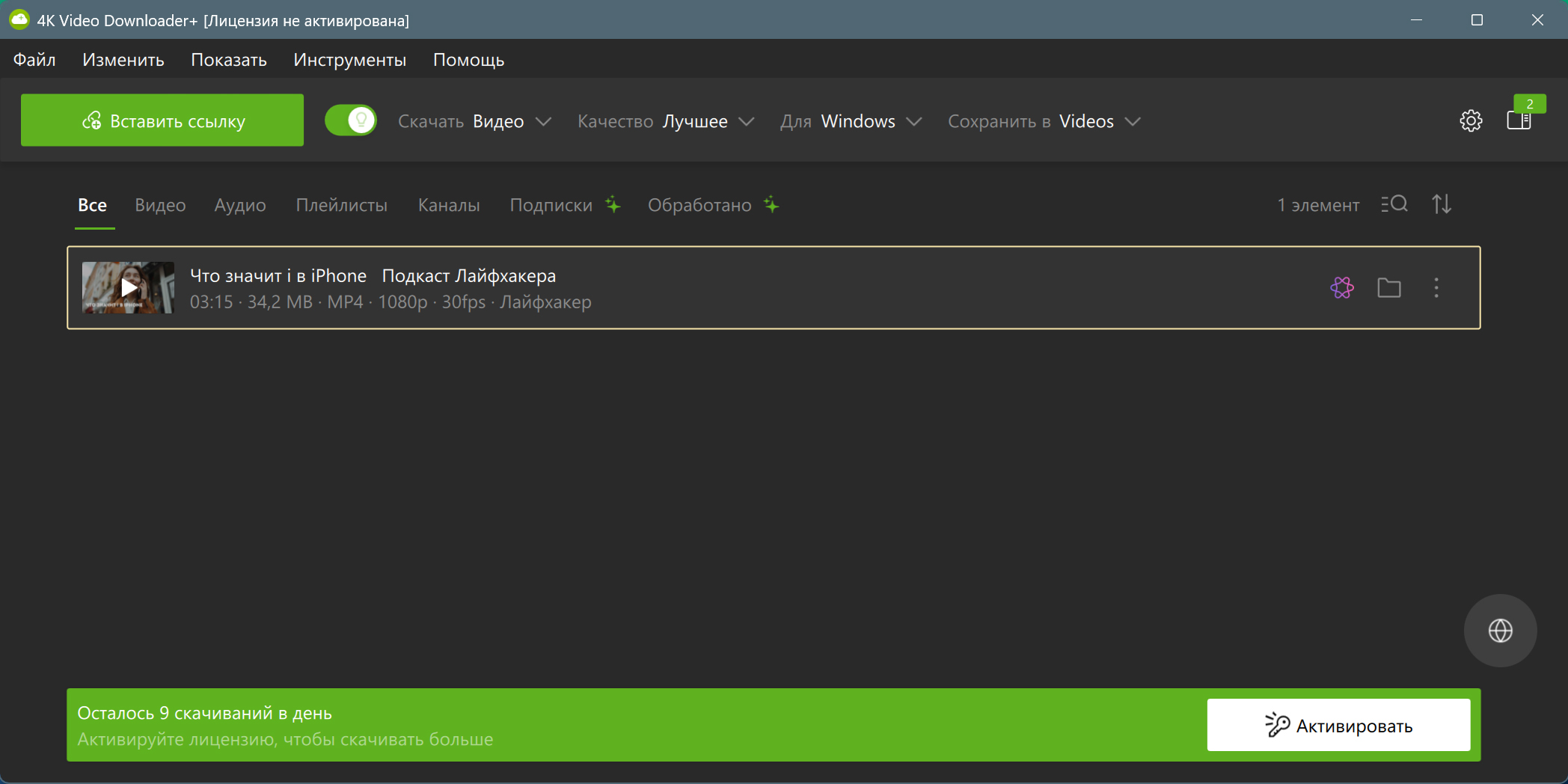The image size is (1568, 784).
Task: Play the video via its thumbnail
Action: 128,287
